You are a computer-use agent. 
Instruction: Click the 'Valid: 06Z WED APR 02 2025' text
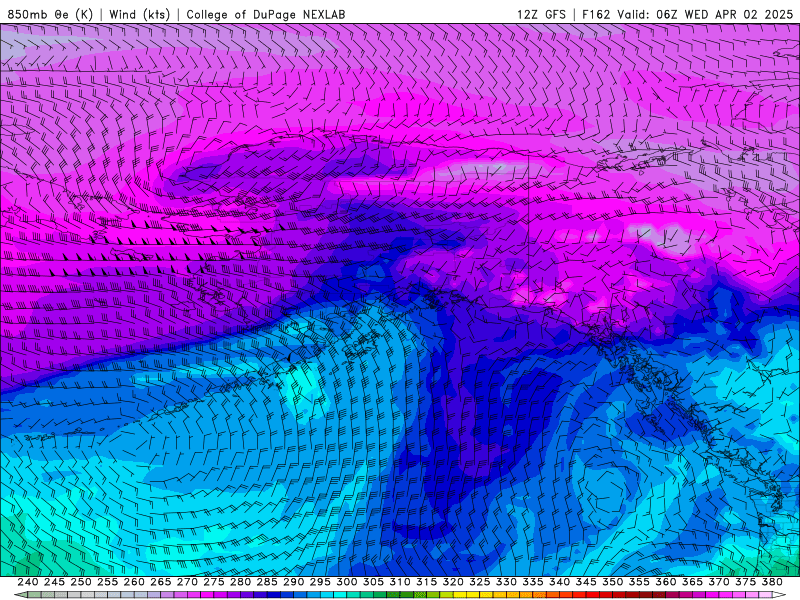click(x=705, y=14)
